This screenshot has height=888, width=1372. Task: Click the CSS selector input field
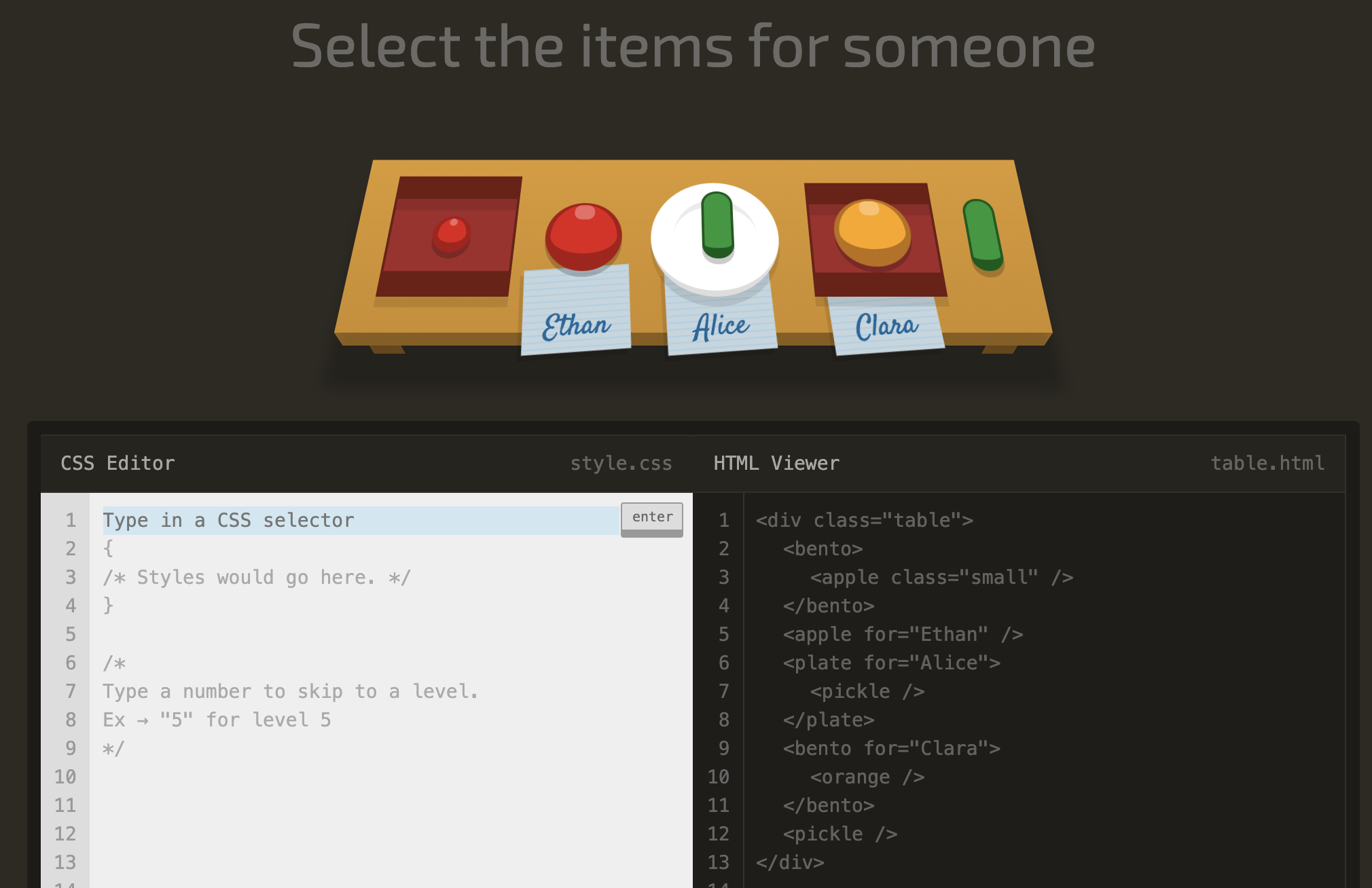pos(360,521)
